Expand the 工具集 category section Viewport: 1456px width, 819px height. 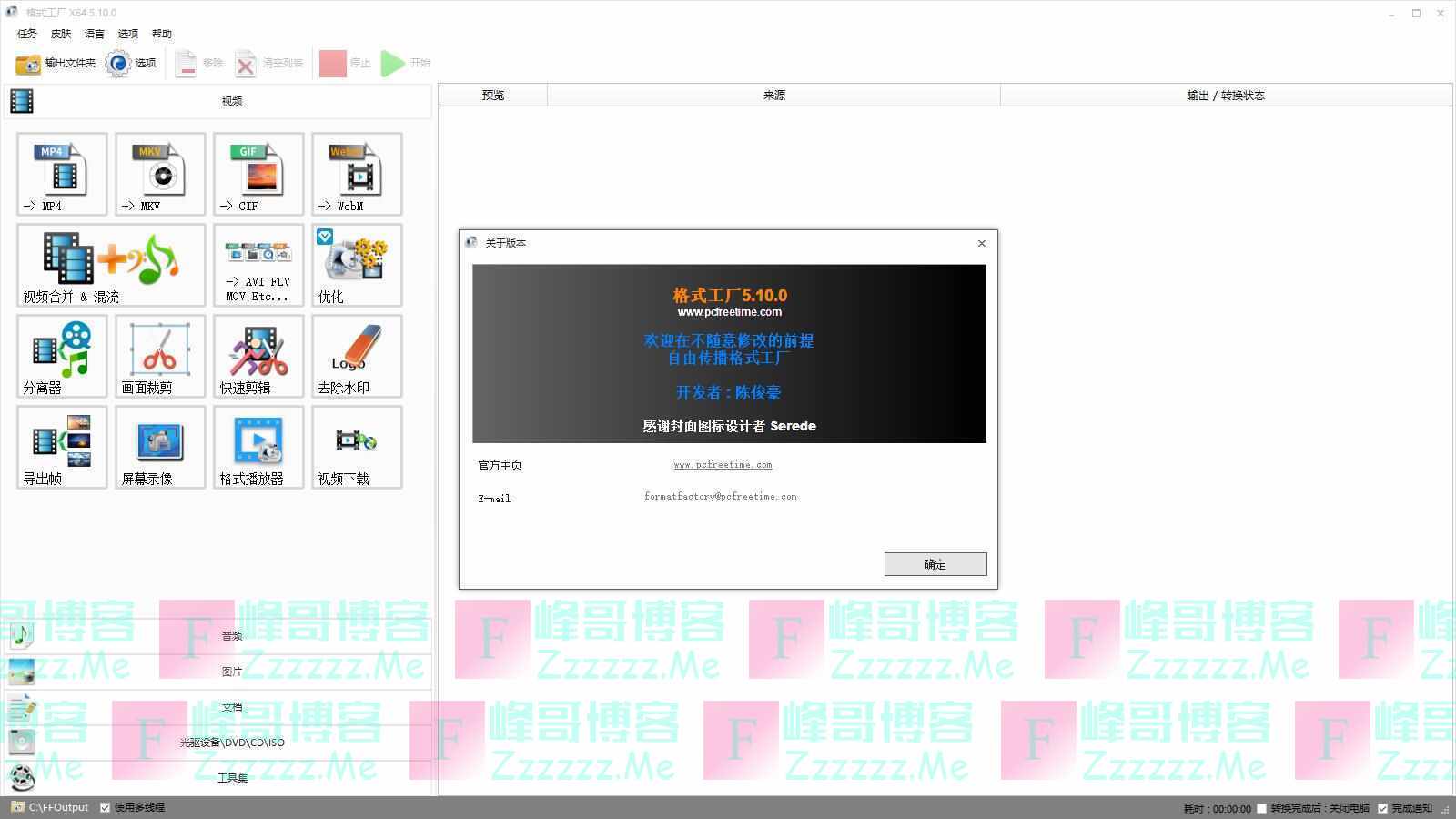click(232, 778)
